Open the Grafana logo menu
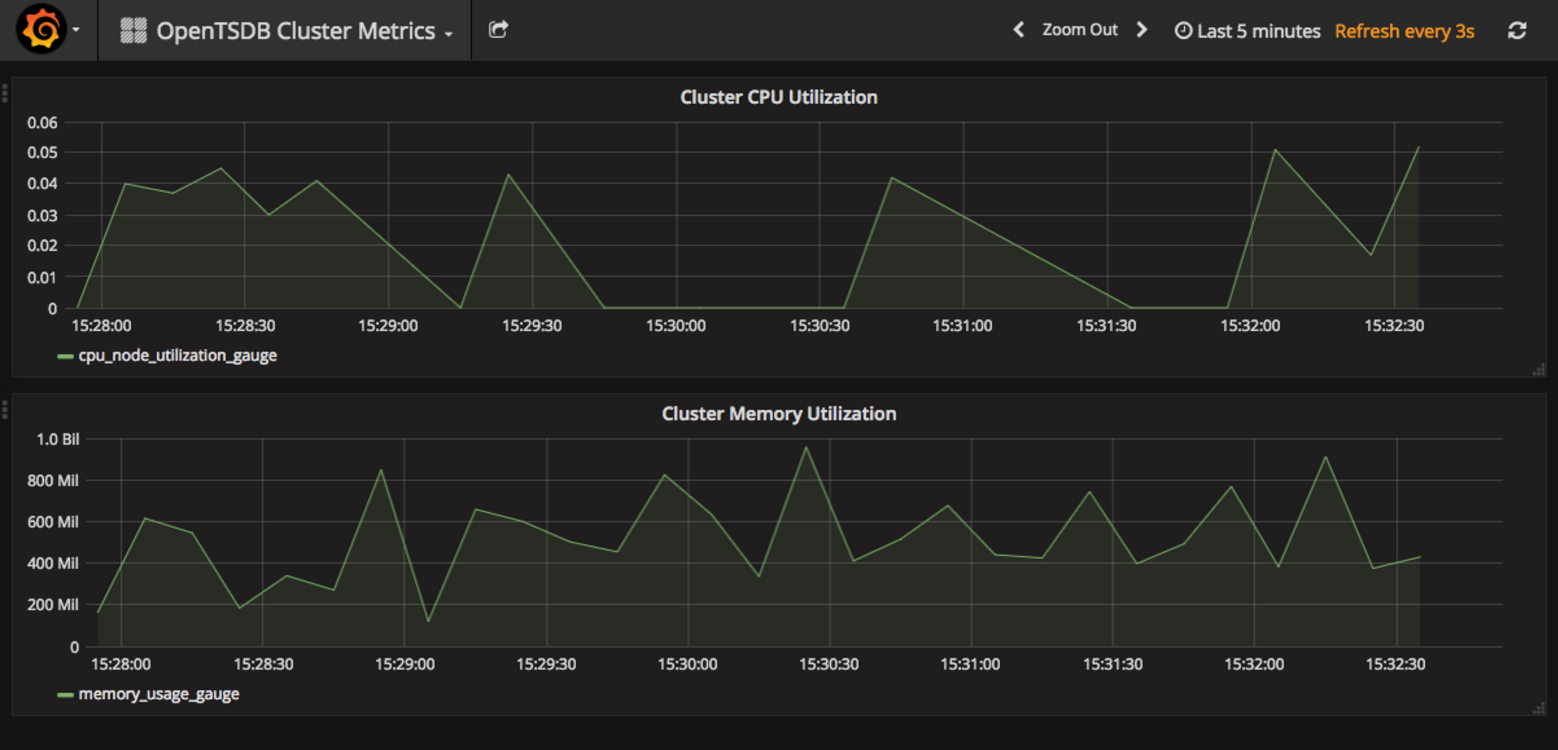The image size is (1558, 750). (42, 30)
